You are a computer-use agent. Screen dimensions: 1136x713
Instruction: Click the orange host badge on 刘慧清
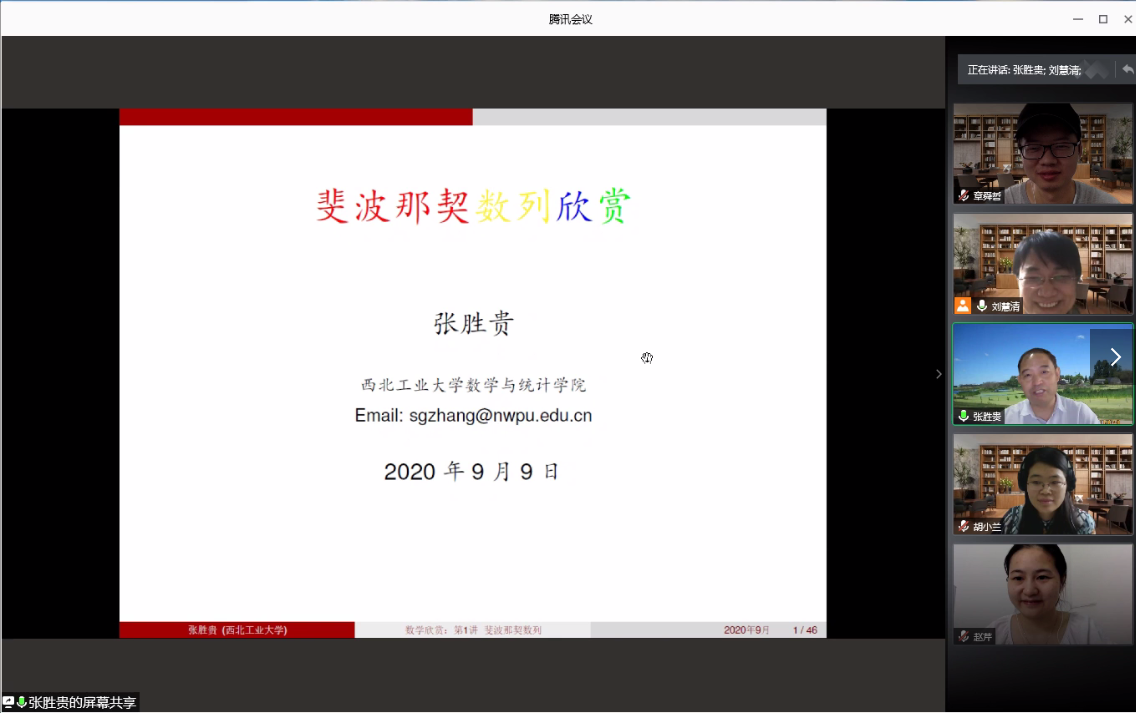[x=963, y=306]
